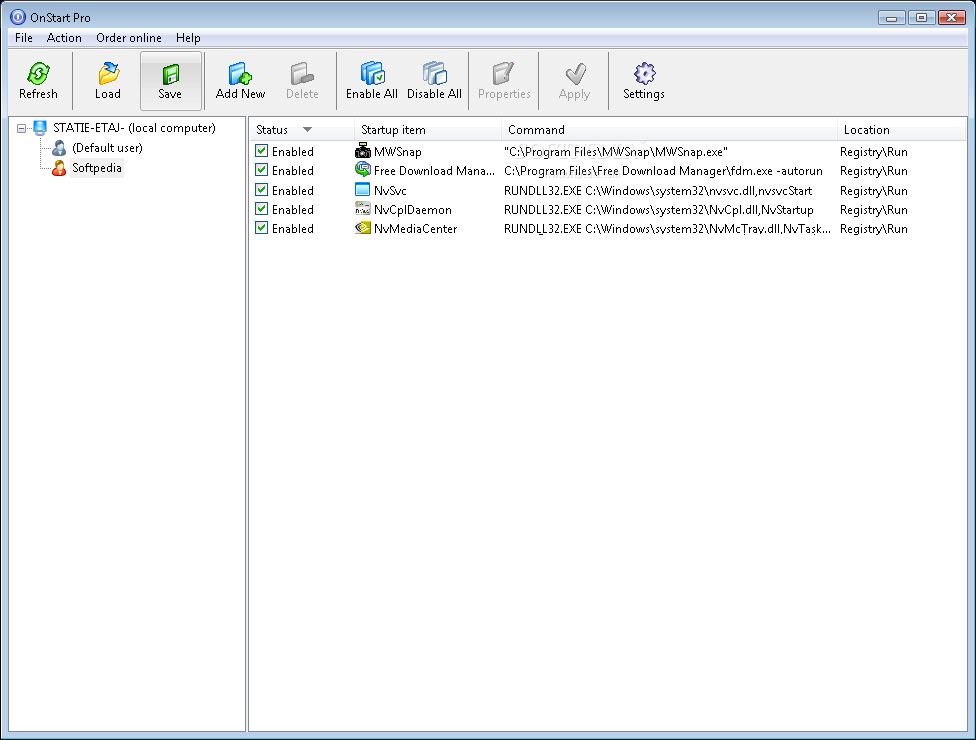Select STATIE-ETAJ- (local computer) tree item
The image size is (976, 740).
[x=134, y=128]
